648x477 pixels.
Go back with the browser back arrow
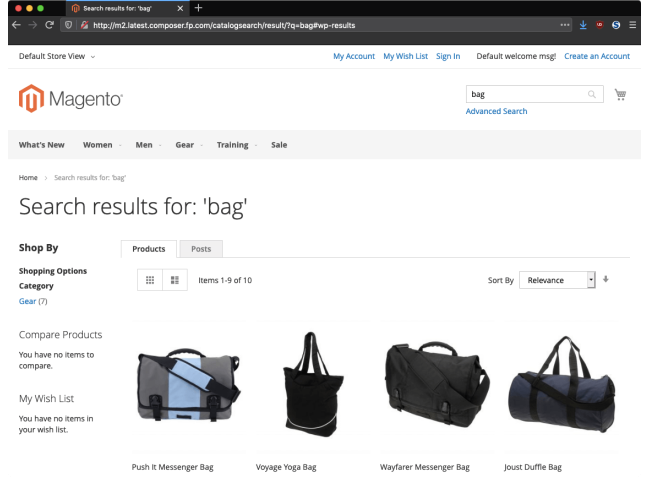pyautogui.click(x=17, y=25)
